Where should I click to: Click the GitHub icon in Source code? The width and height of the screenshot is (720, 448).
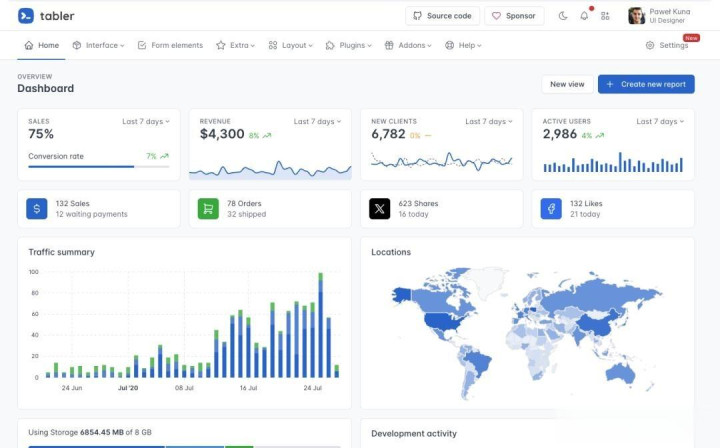(417, 16)
